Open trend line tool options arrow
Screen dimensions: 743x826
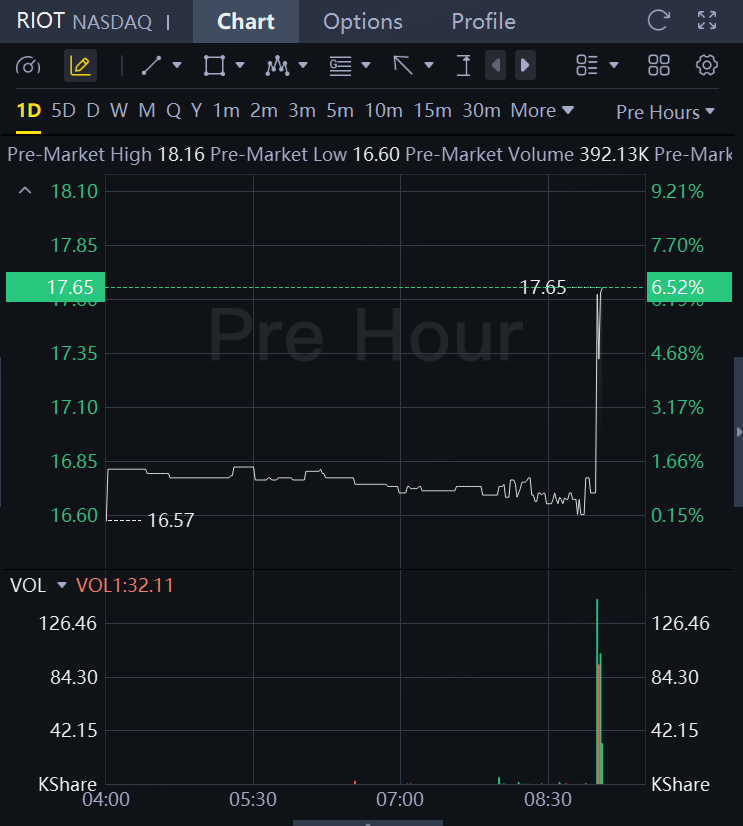(x=177, y=65)
